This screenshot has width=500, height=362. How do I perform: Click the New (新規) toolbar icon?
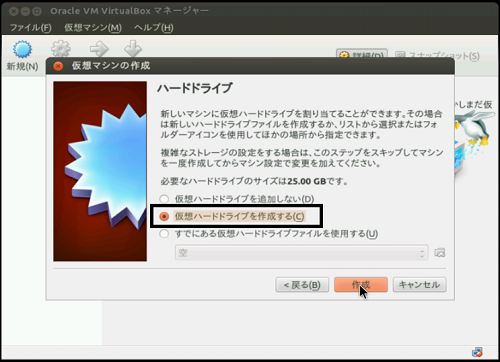(x=22, y=49)
